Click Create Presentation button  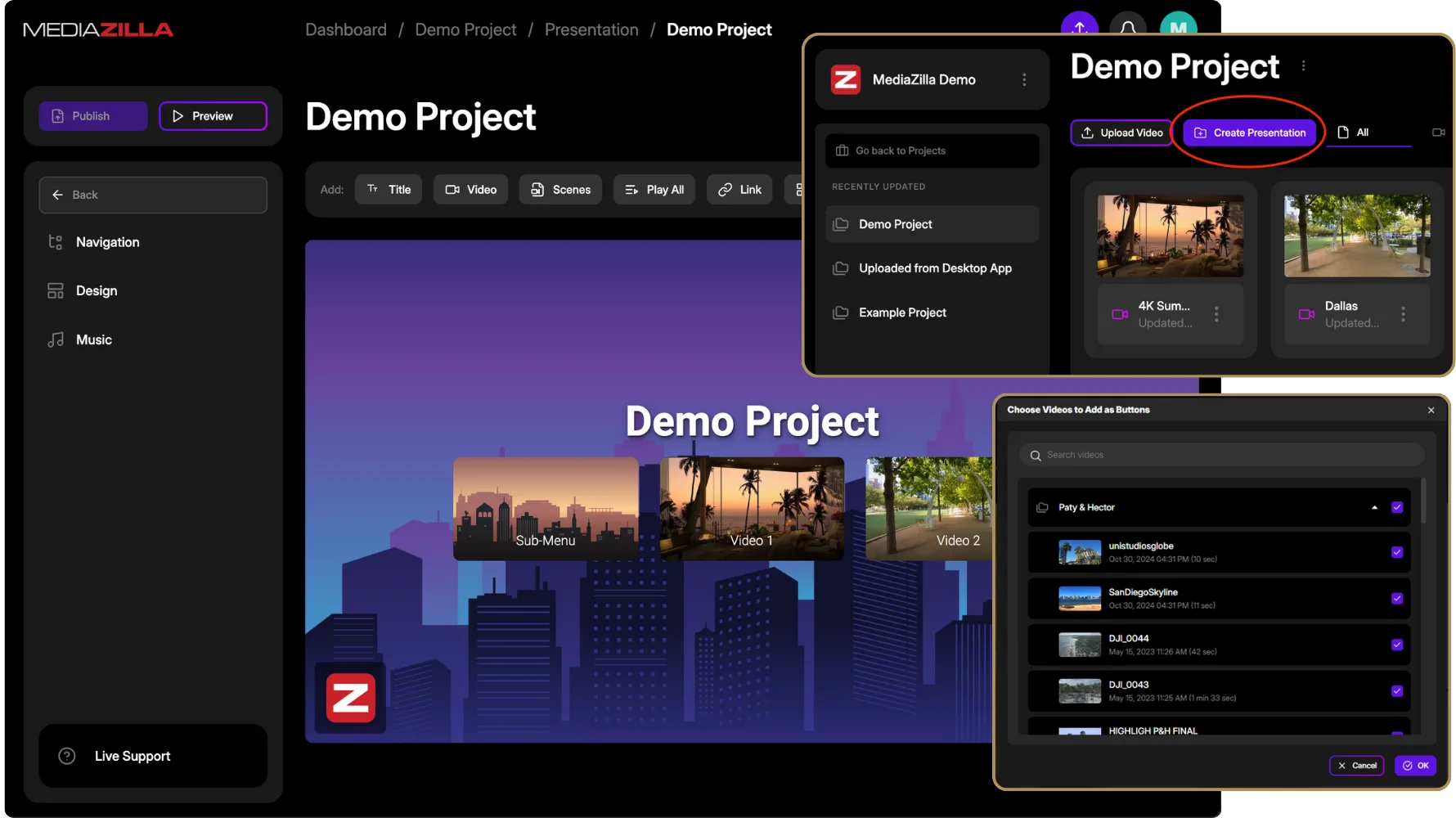(x=1250, y=133)
